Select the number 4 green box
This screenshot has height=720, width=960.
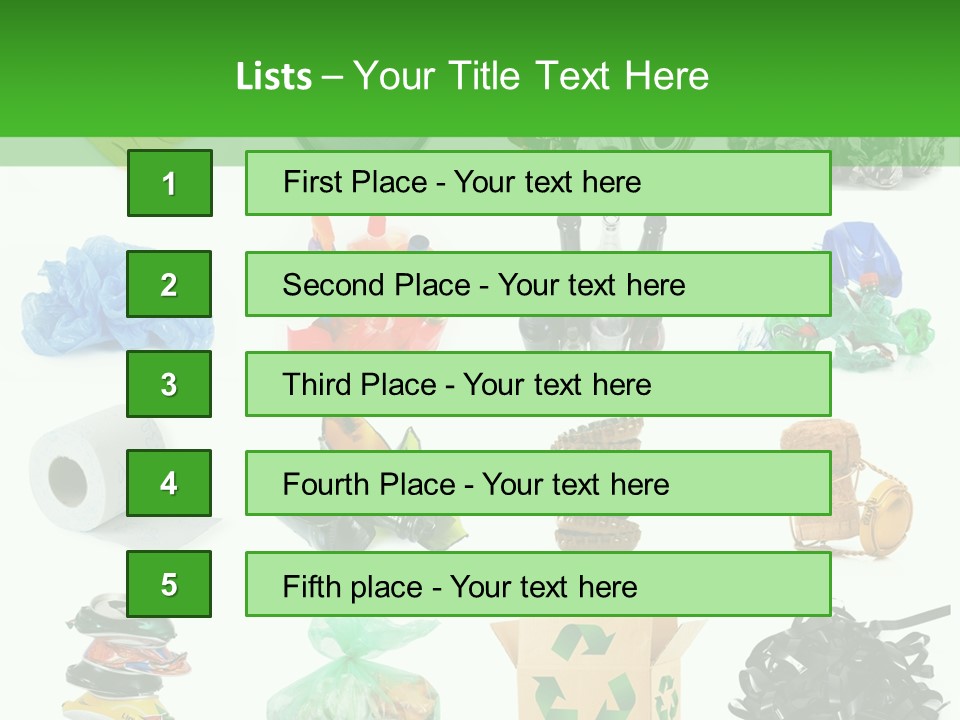pyautogui.click(x=169, y=483)
